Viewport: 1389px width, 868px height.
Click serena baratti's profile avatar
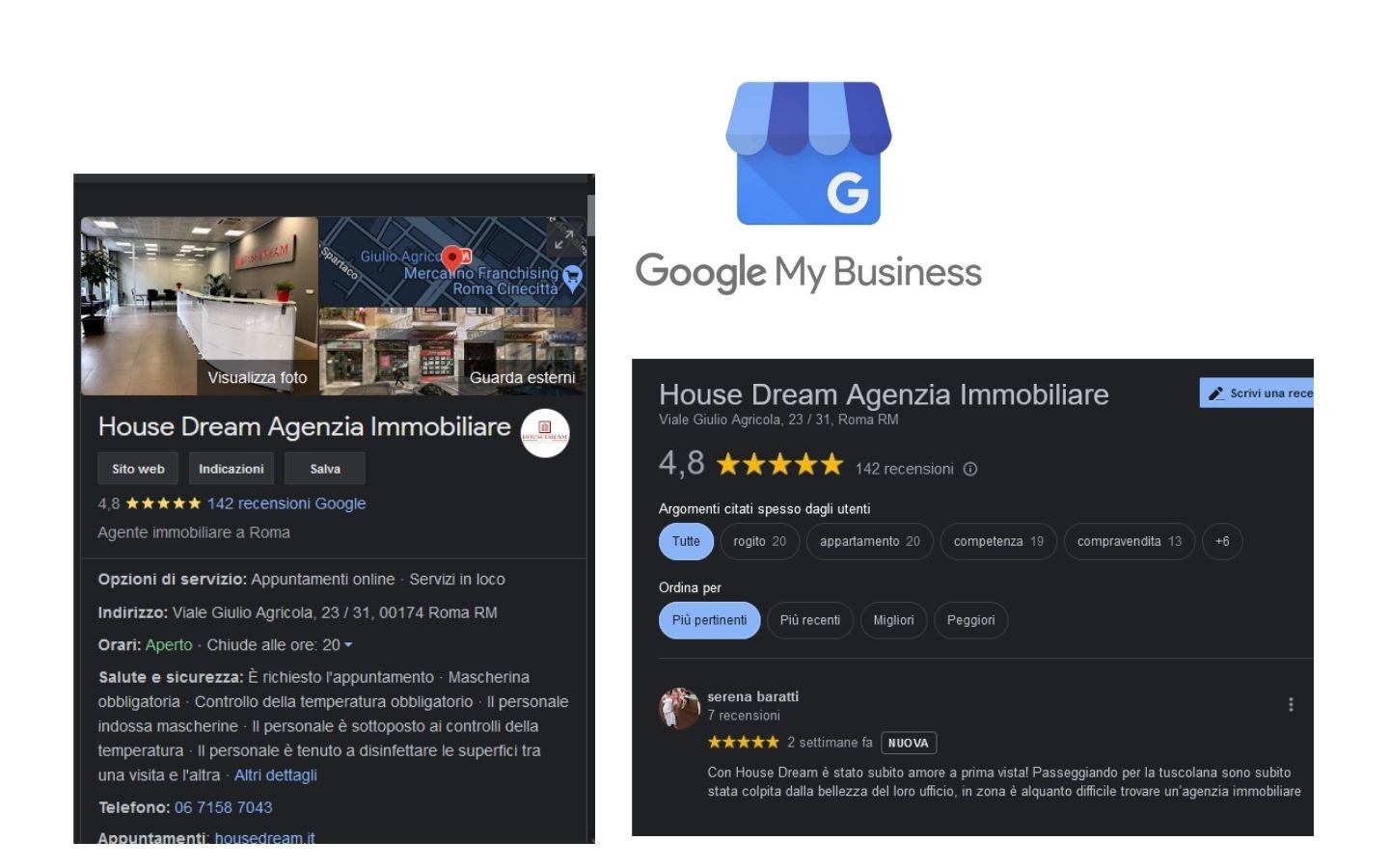click(679, 709)
